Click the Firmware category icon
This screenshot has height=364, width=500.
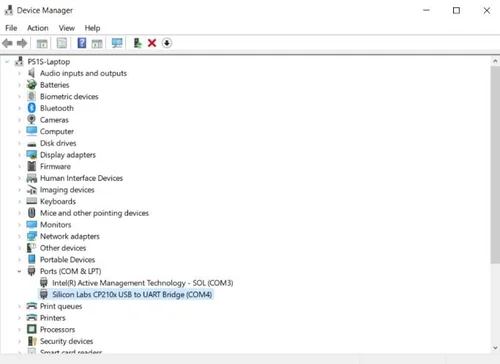coord(32,166)
